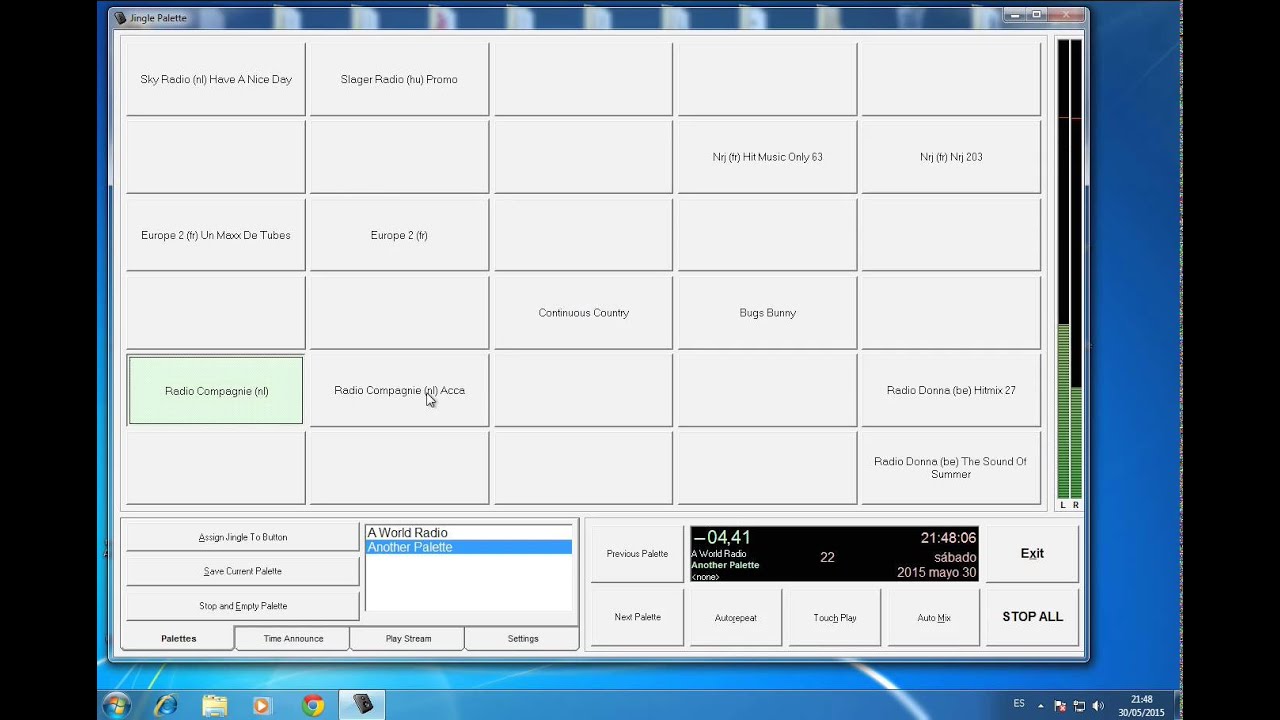Click Save Current Palette
The image size is (1280, 720).
[x=242, y=571]
